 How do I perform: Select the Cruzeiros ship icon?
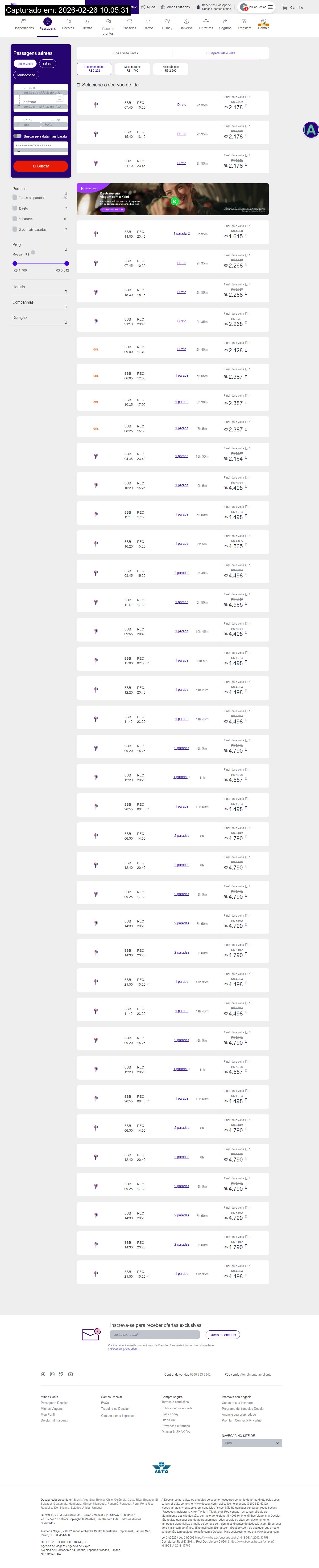[x=206, y=21]
